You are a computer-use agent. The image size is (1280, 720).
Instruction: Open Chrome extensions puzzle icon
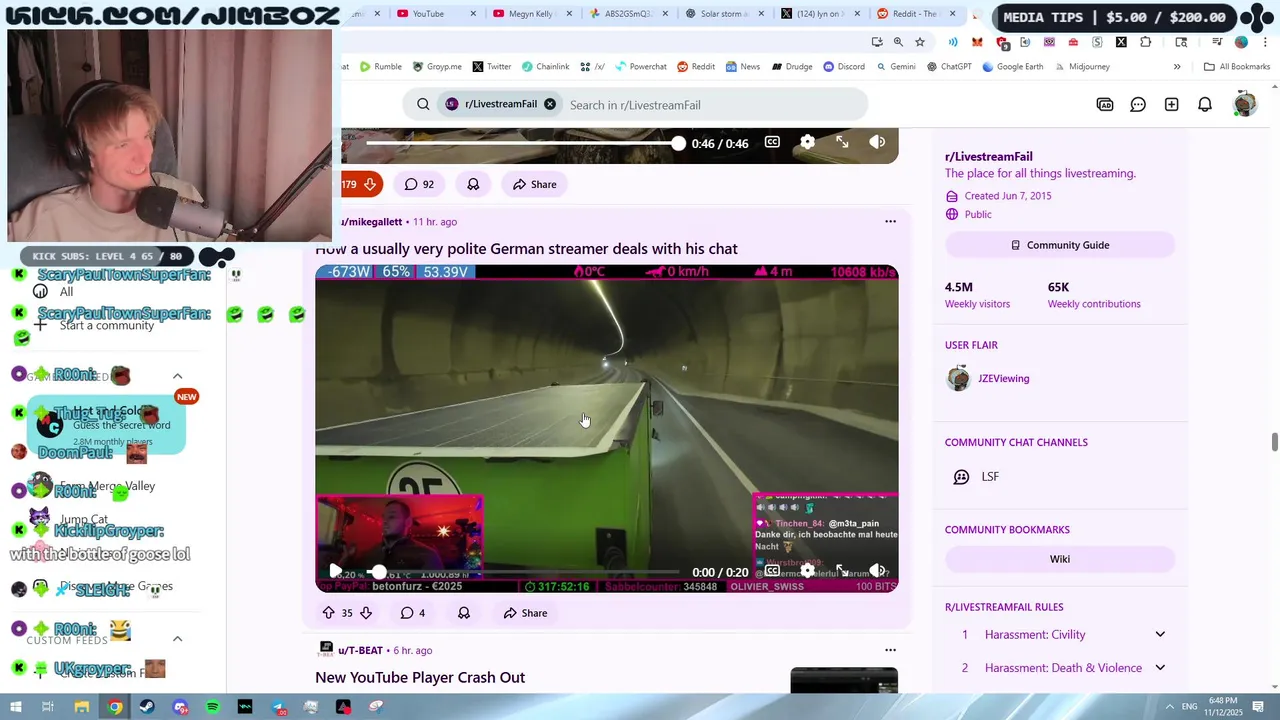coord(1145,42)
